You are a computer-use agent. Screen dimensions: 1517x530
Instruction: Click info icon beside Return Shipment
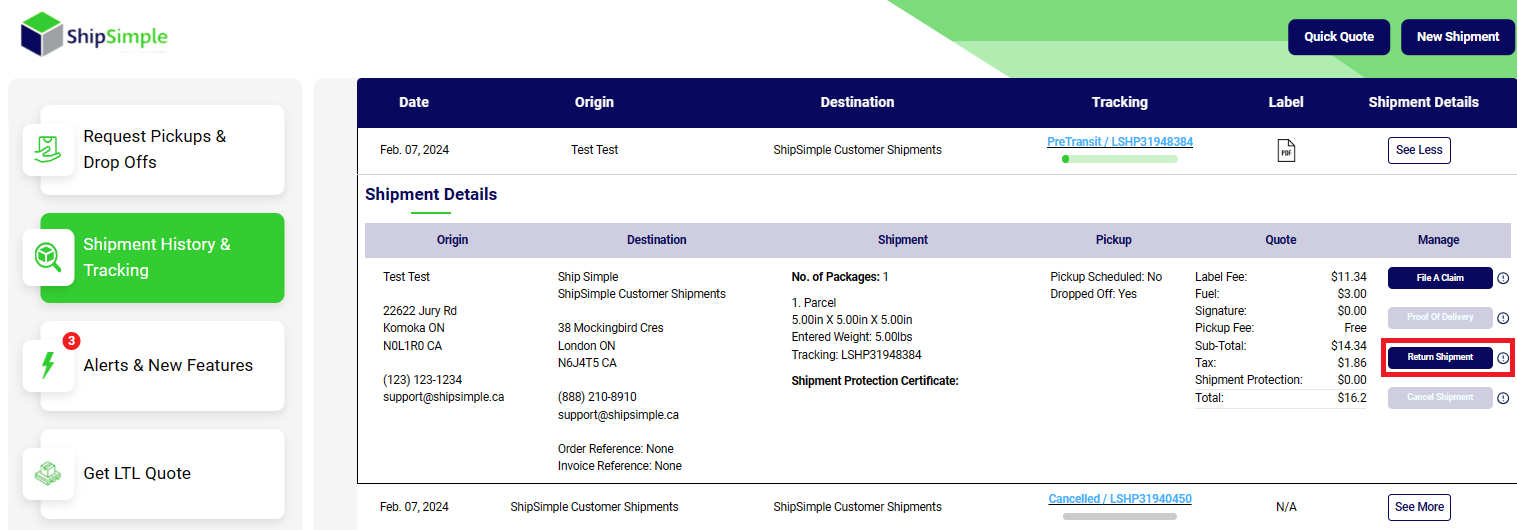tap(1502, 358)
